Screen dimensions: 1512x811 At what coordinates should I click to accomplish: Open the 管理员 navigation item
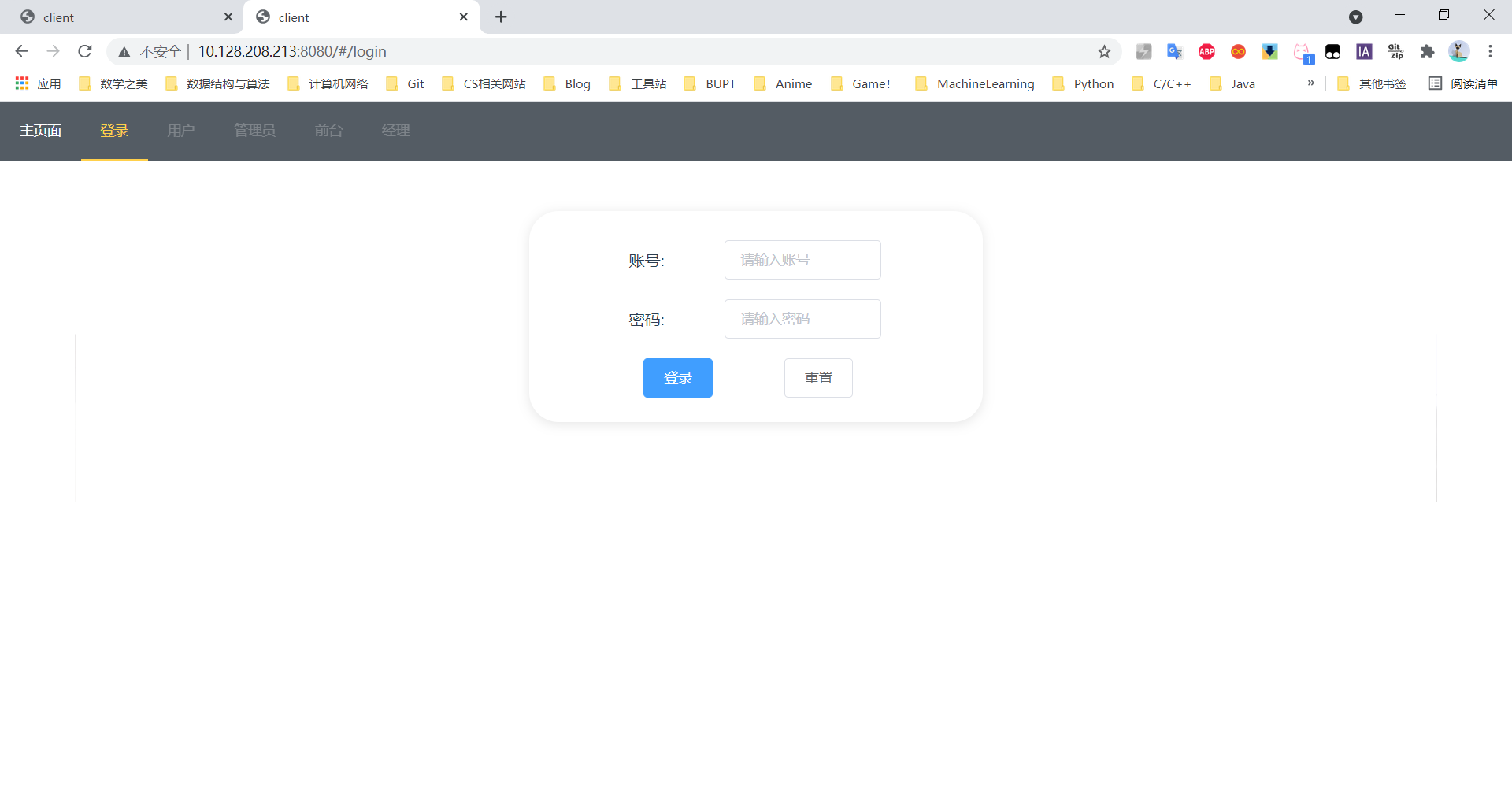pos(254,130)
